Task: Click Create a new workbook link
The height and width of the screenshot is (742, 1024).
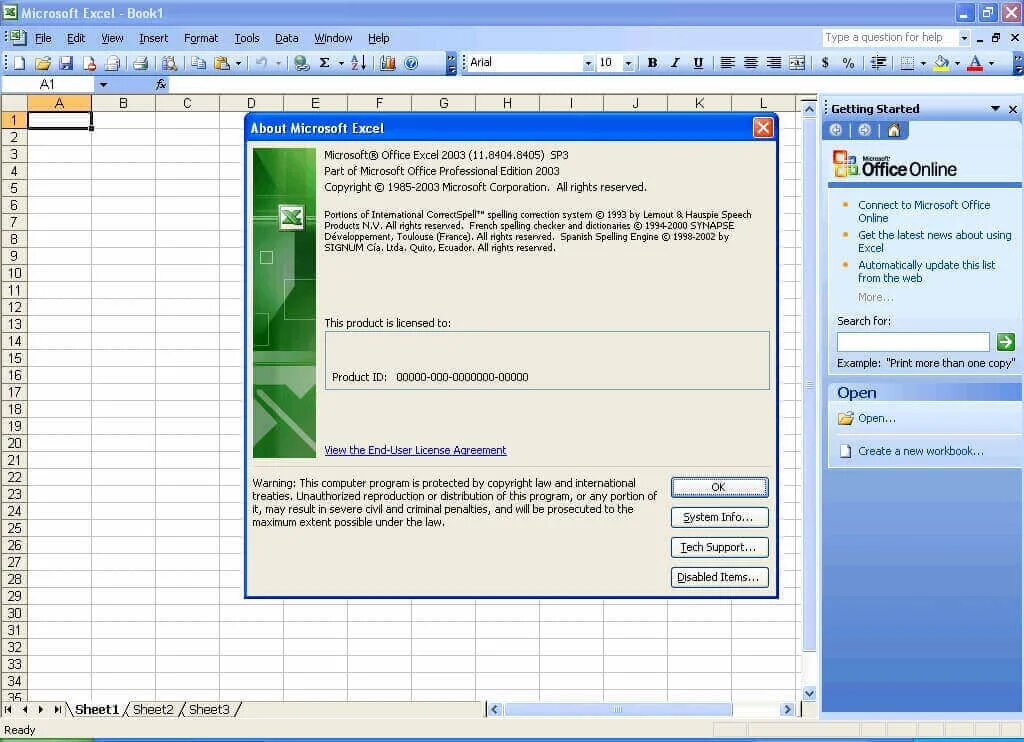Action: (920, 451)
